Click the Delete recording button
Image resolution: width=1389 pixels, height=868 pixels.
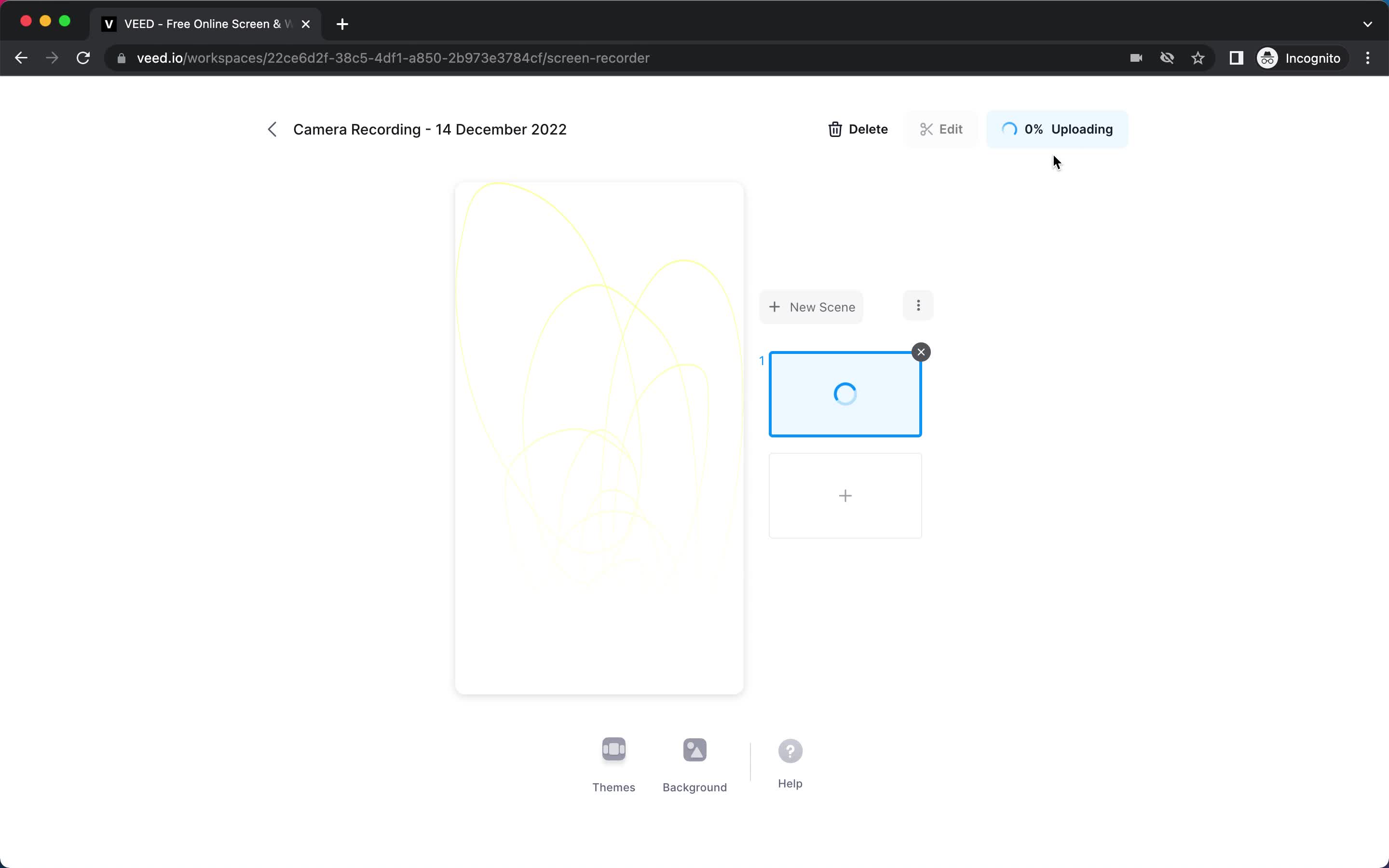coord(857,129)
